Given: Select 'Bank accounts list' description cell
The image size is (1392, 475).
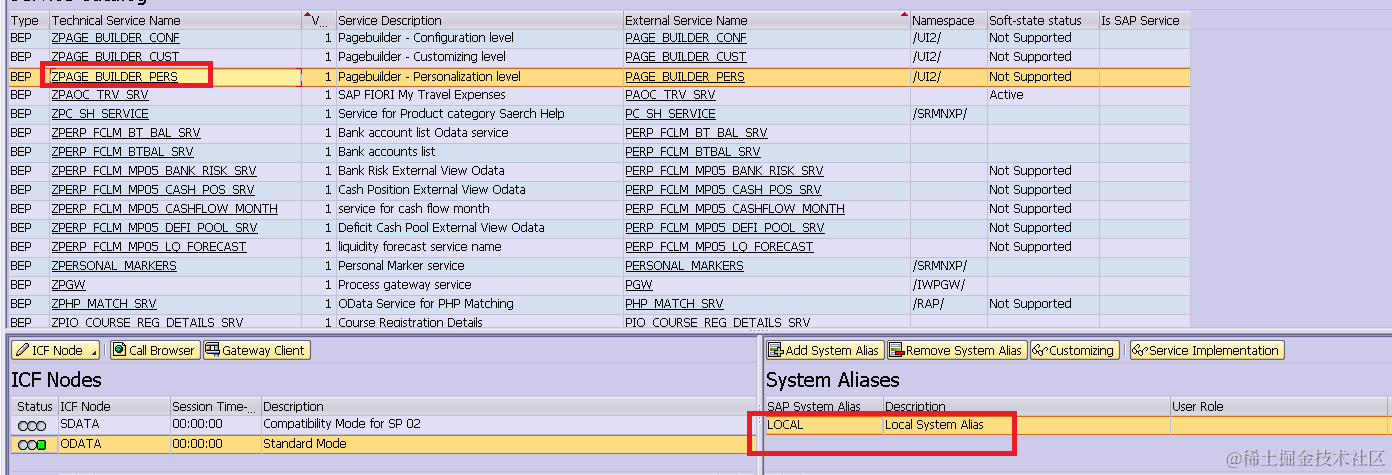Looking at the screenshot, I should [479, 152].
